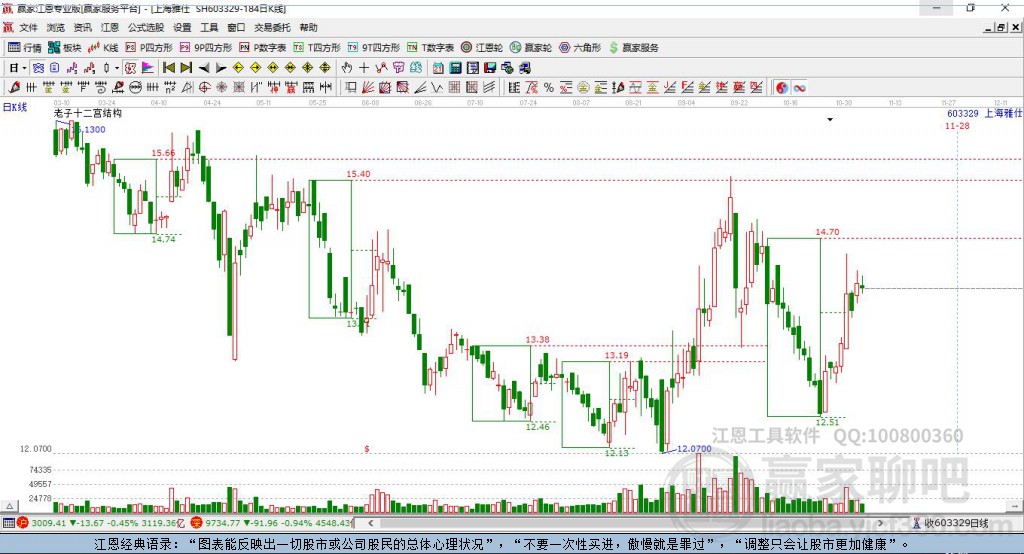Screen dimensions: 1024x554
Task: Click the infinity loop icon
Action: 799,87
